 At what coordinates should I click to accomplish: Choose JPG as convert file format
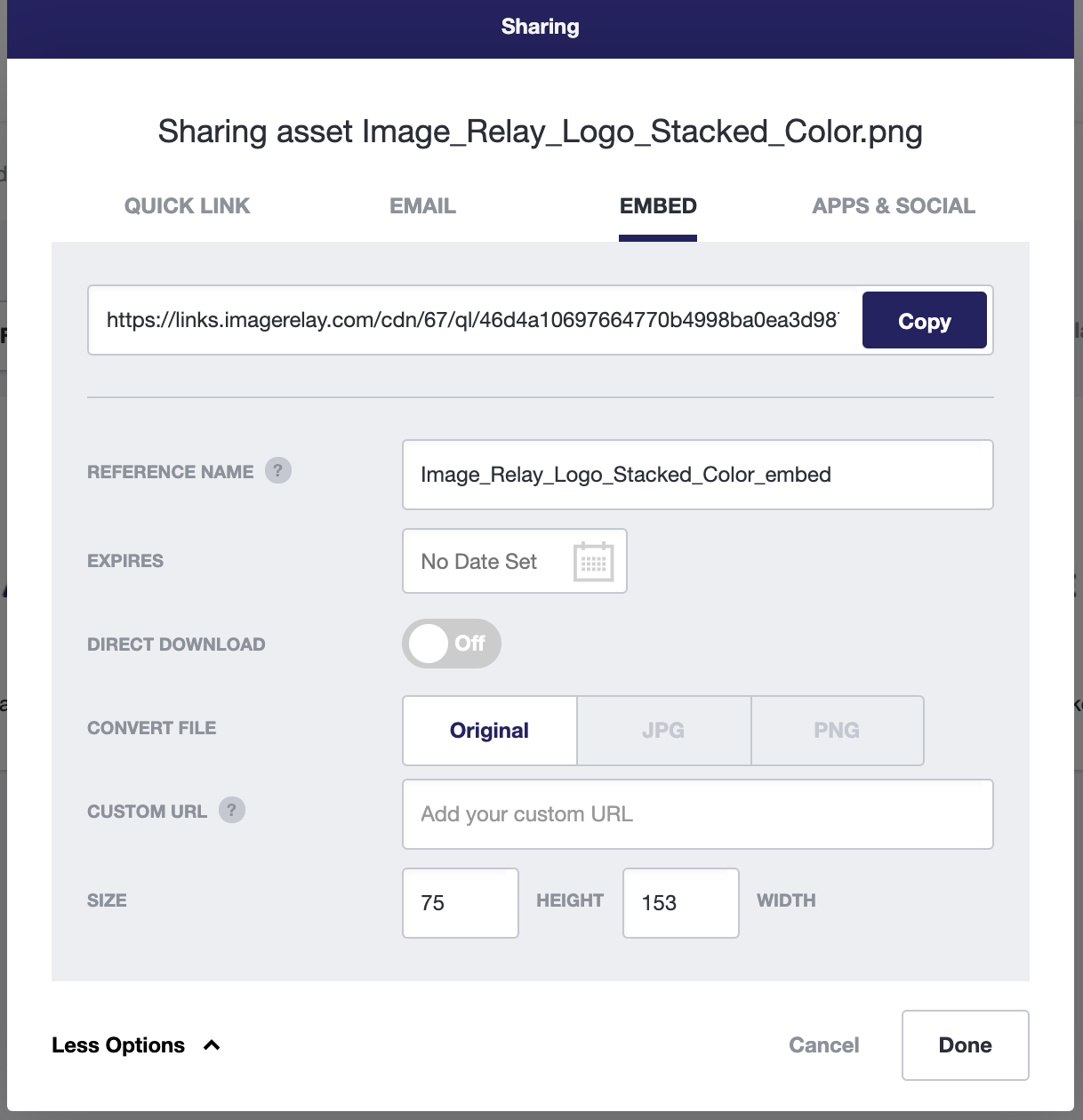pyautogui.click(x=664, y=731)
